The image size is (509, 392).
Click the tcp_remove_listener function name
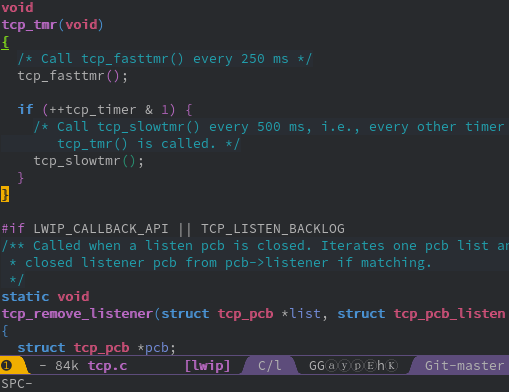pos(77,314)
